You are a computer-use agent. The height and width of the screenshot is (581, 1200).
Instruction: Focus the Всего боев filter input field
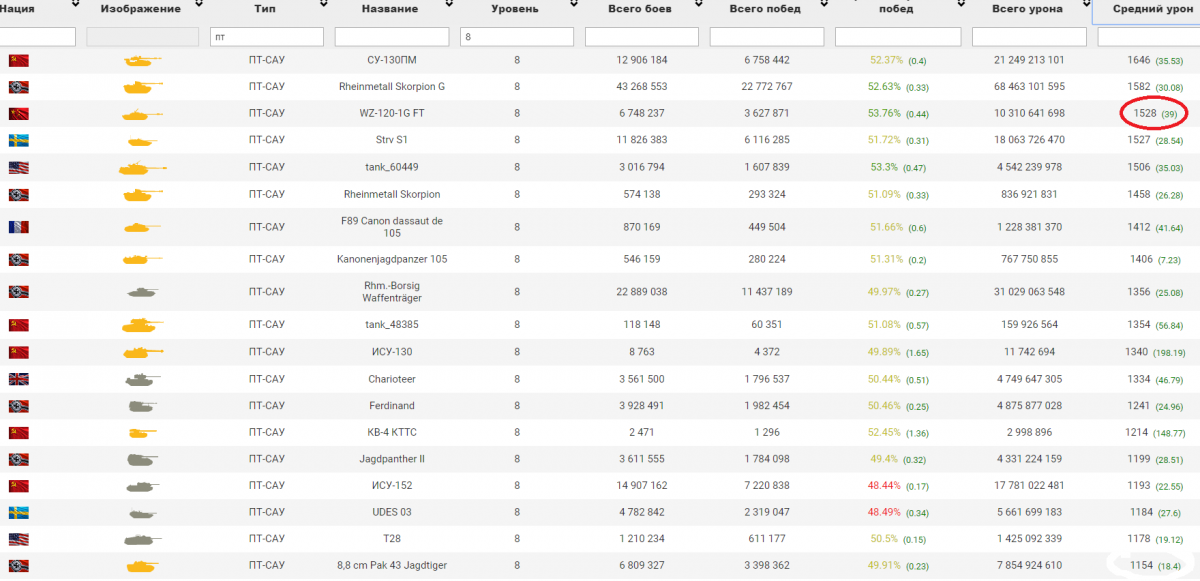coord(642,37)
